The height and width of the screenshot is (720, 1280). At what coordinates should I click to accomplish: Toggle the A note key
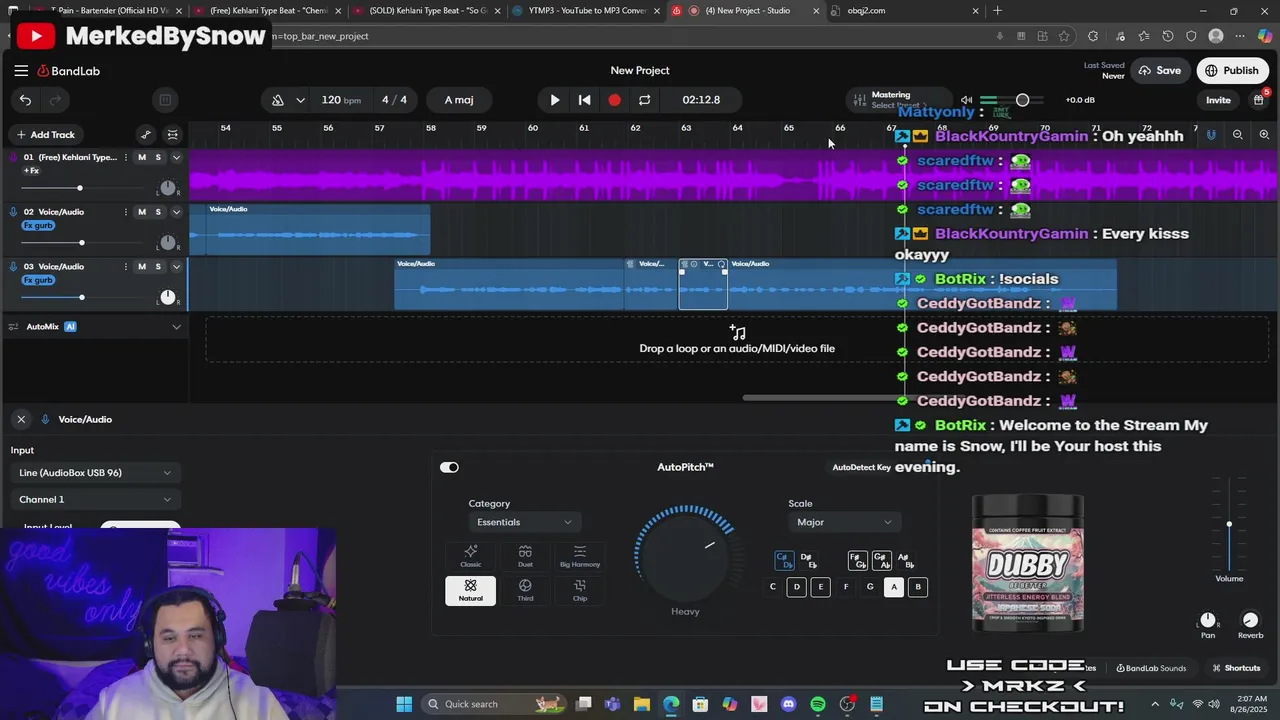click(894, 587)
